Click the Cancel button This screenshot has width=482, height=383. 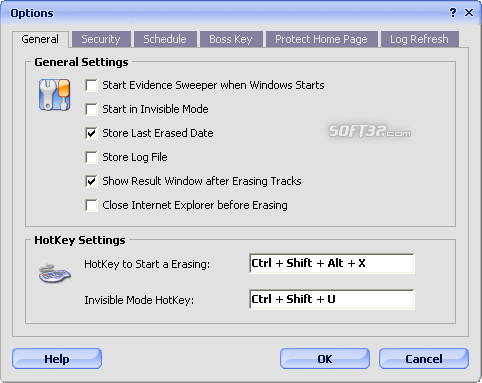tap(424, 359)
